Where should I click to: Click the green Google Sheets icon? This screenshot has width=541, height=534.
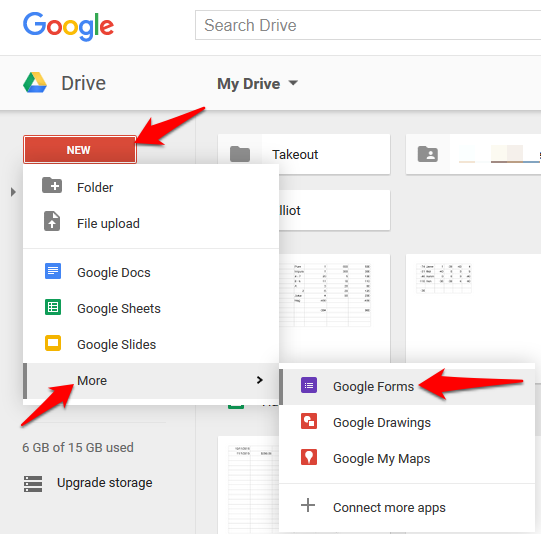coord(53,307)
